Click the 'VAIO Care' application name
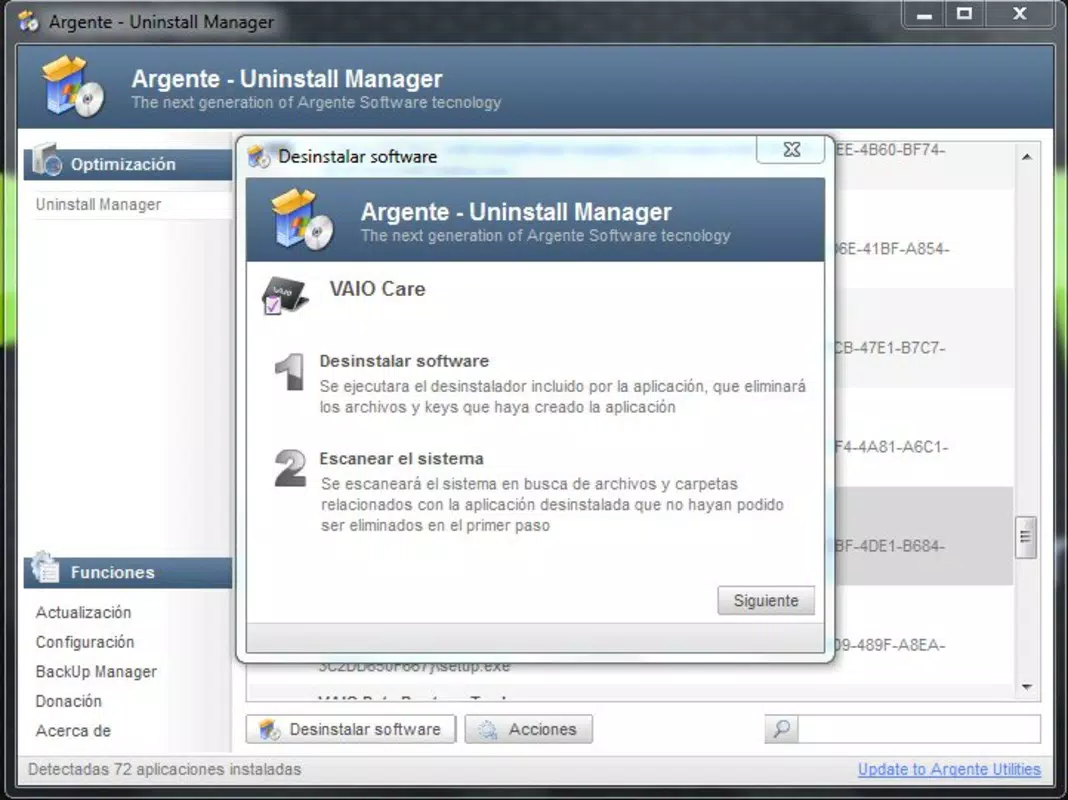Viewport: 1068px width, 800px height. (377, 289)
